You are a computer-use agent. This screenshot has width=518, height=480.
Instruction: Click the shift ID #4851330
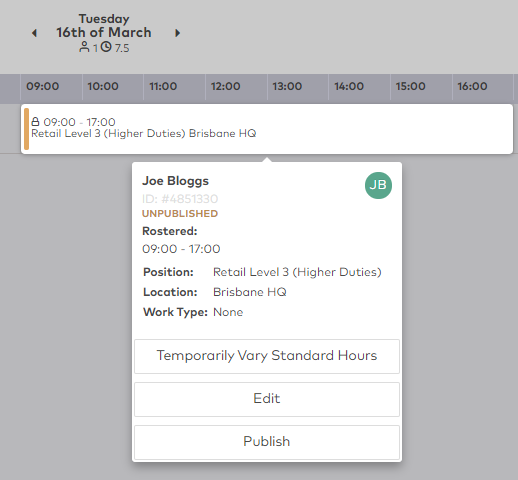pos(180,199)
